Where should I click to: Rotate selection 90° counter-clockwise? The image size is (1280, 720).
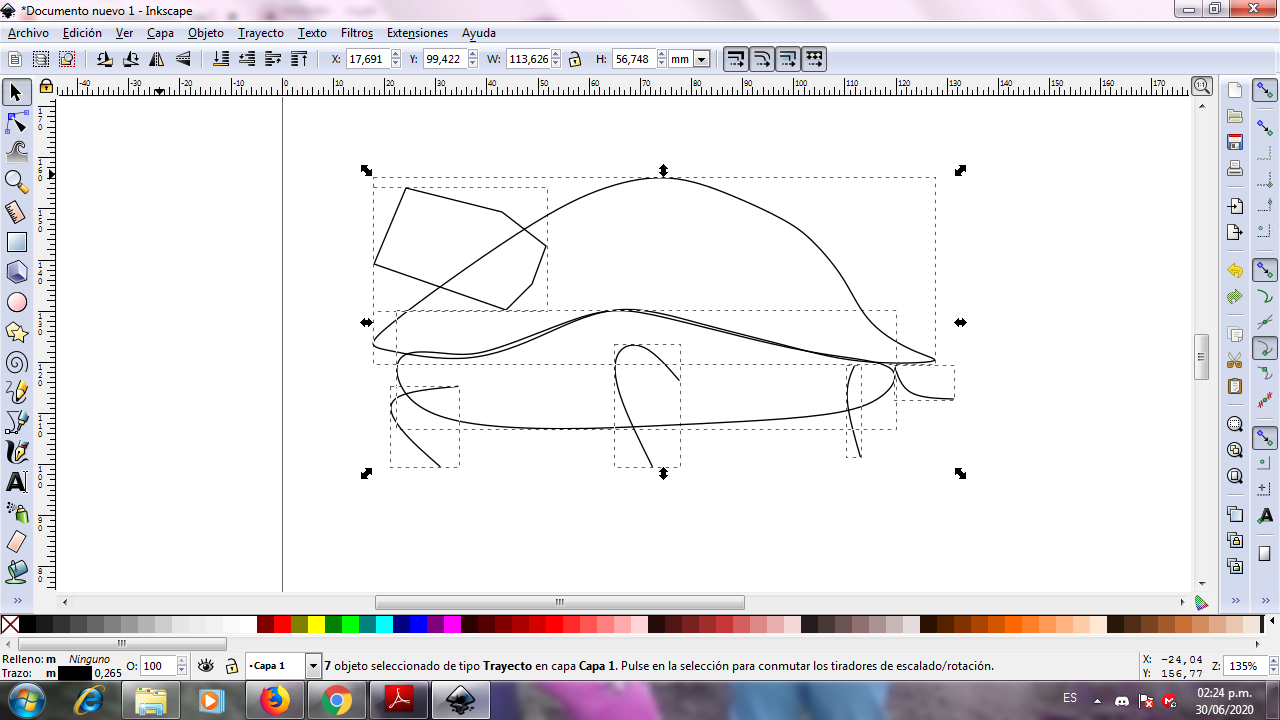pos(105,59)
